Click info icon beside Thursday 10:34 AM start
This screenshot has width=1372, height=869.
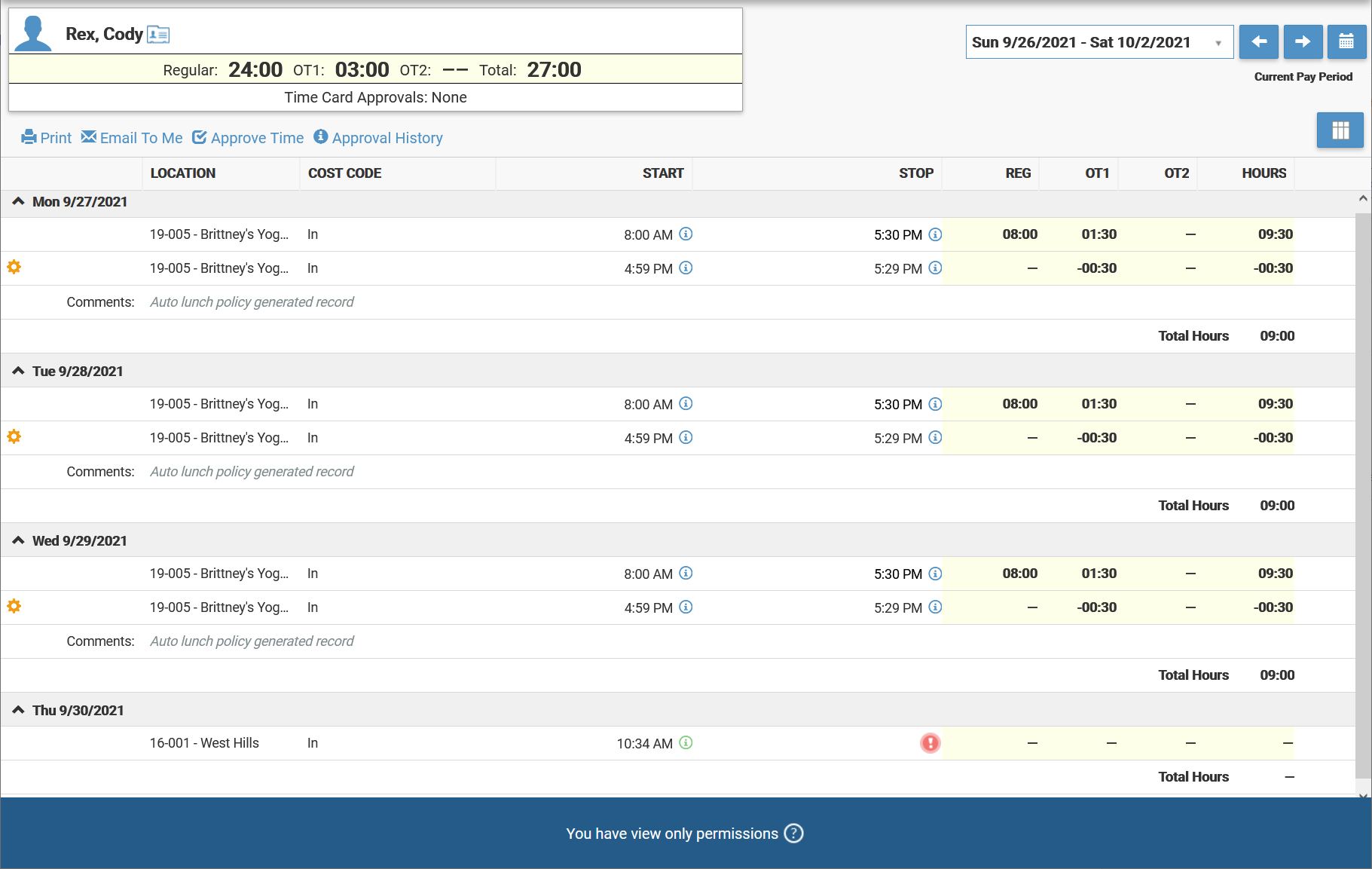pyautogui.click(x=686, y=743)
